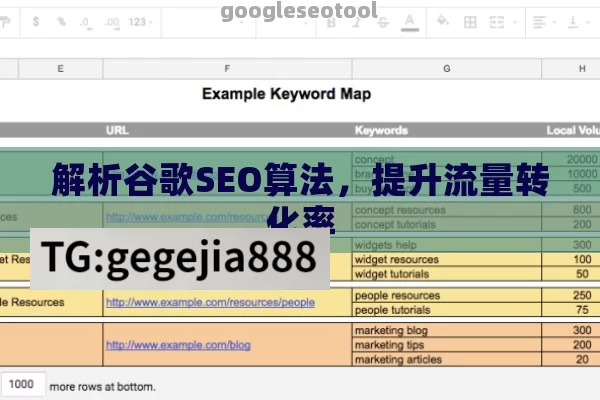Open the merge cells dropdown arrow
The image size is (600, 400).
pyautogui.click(x=515, y=22)
